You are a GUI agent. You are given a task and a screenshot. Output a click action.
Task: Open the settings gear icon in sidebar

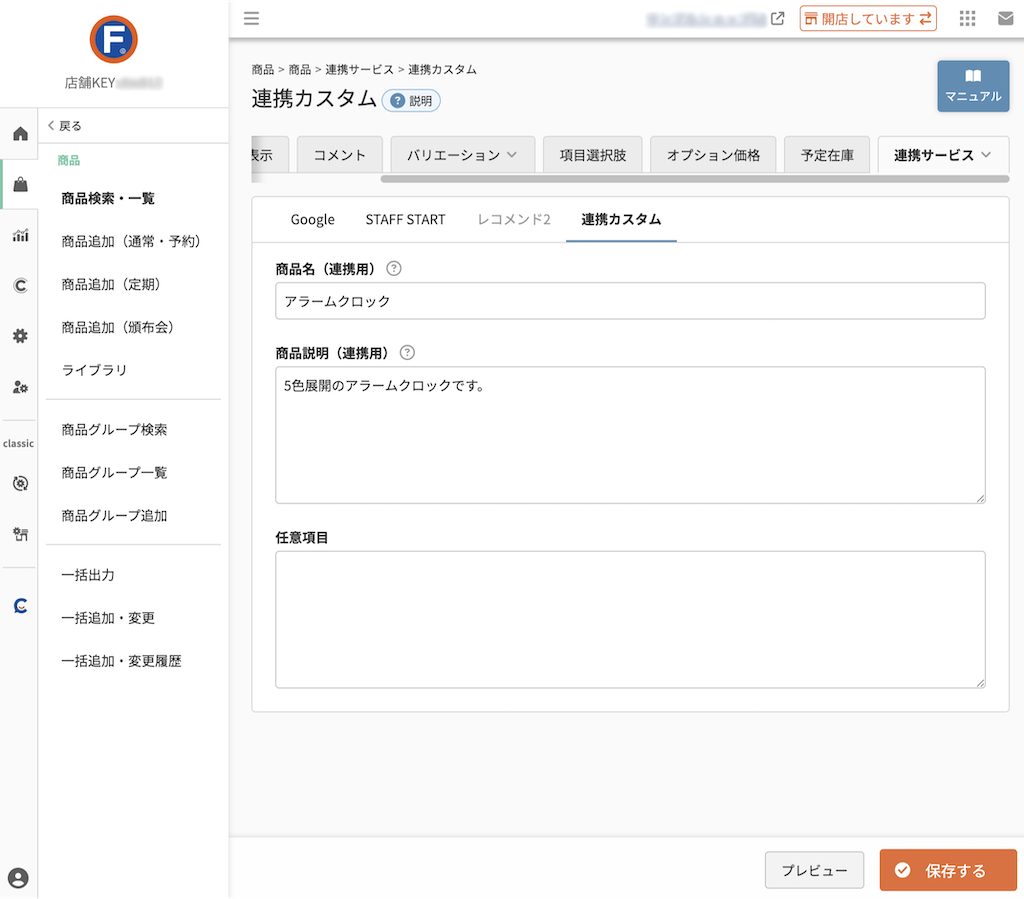coord(20,336)
